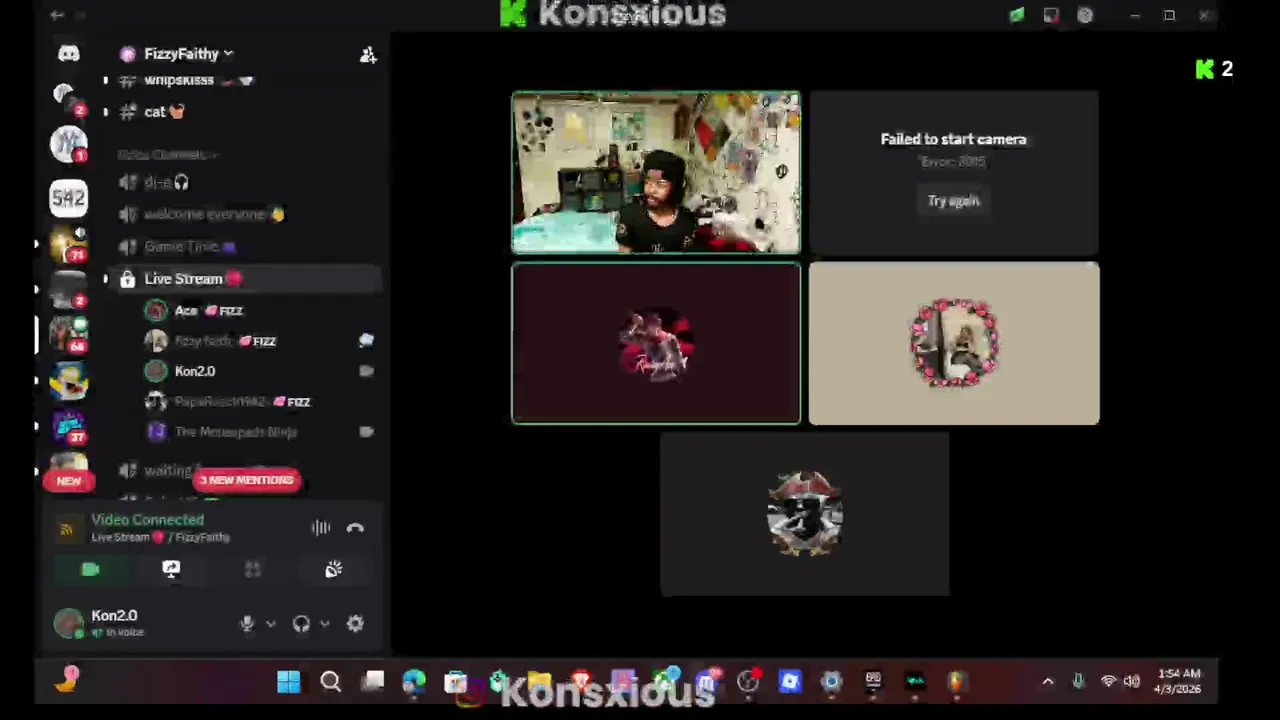Open the server icon with 66 badge
Viewport: 1280px width, 720px height.
[x=68, y=335]
